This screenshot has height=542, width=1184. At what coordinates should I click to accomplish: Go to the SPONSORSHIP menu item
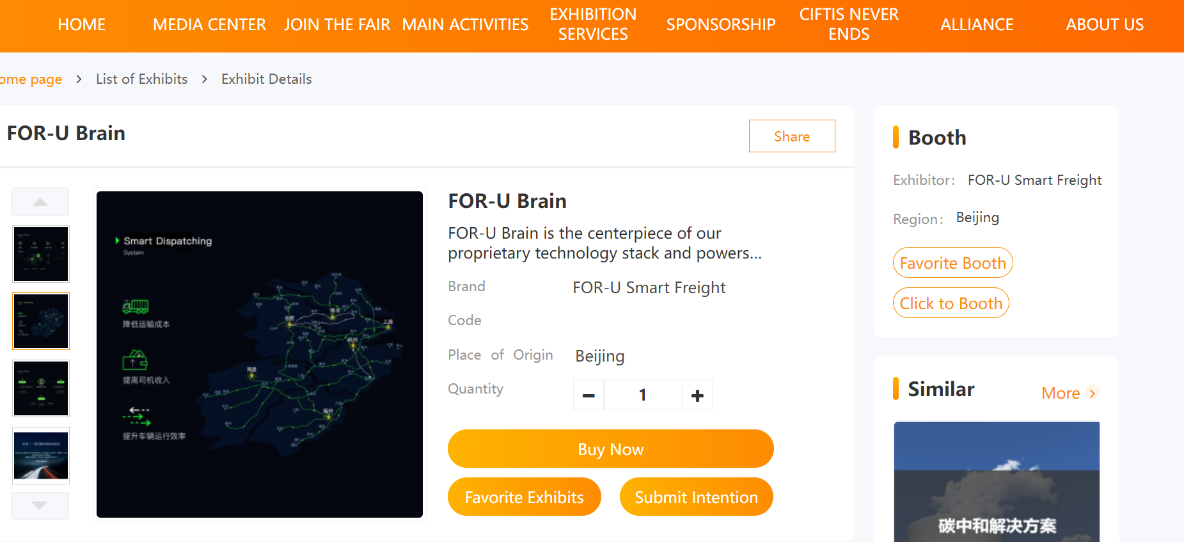pos(720,25)
